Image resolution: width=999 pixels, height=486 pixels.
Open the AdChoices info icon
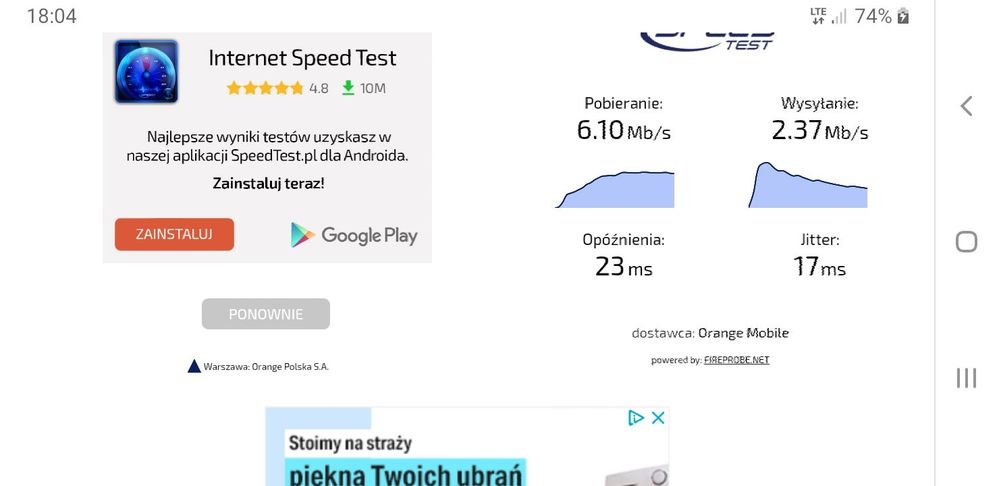(x=635, y=418)
